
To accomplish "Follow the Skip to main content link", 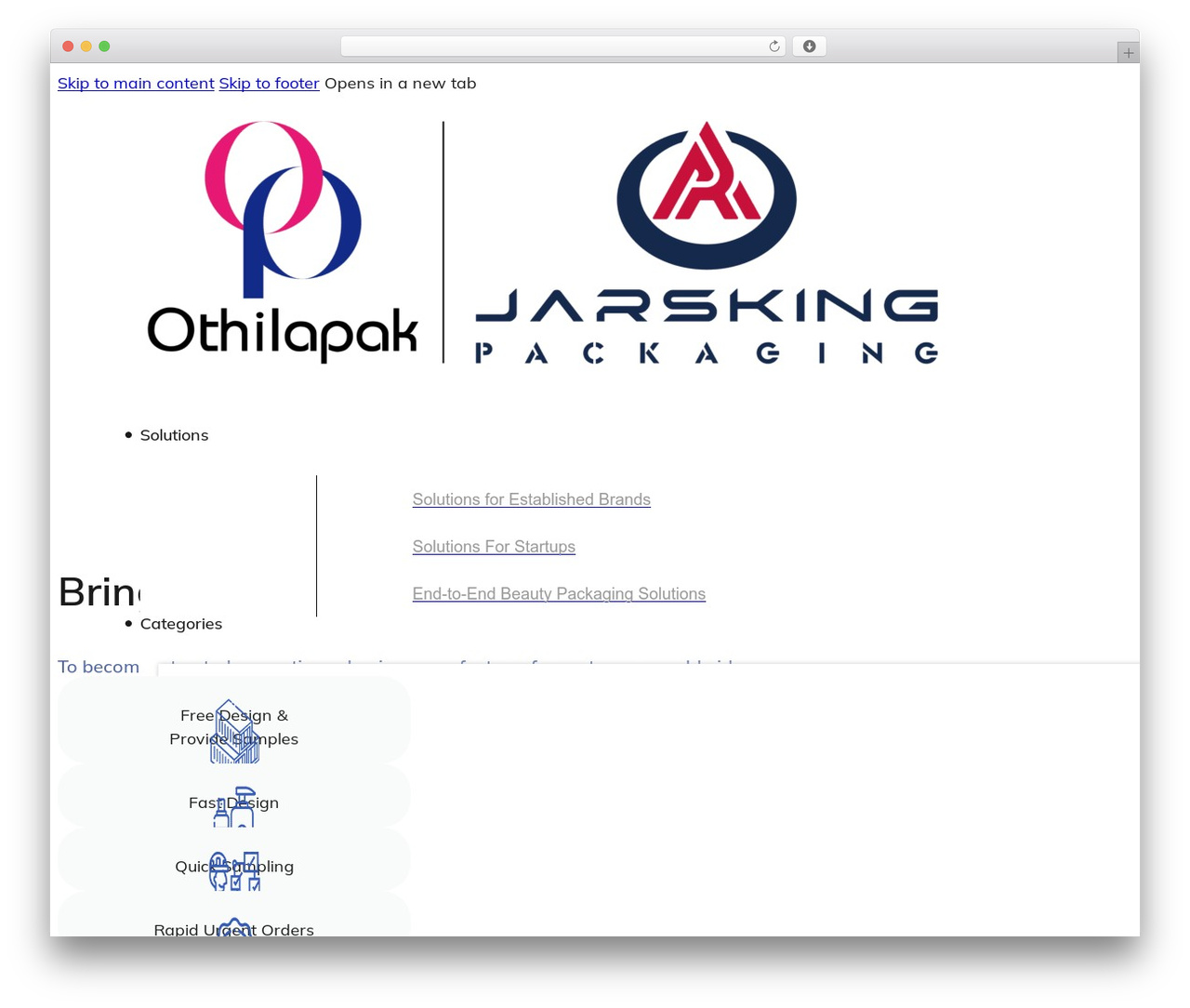I will point(136,83).
